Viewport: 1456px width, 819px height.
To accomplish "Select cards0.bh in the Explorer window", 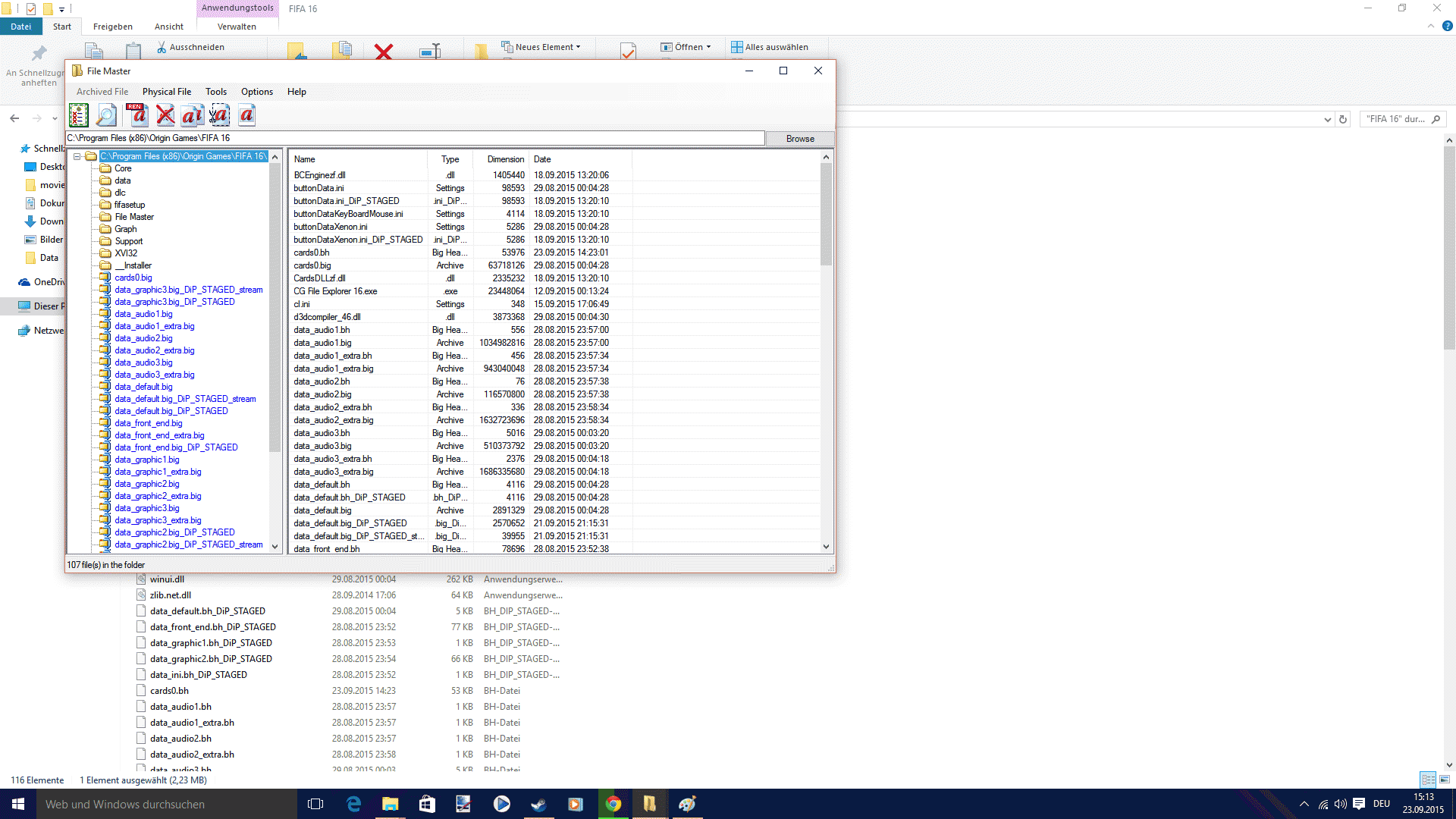I will [x=169, y=691].
